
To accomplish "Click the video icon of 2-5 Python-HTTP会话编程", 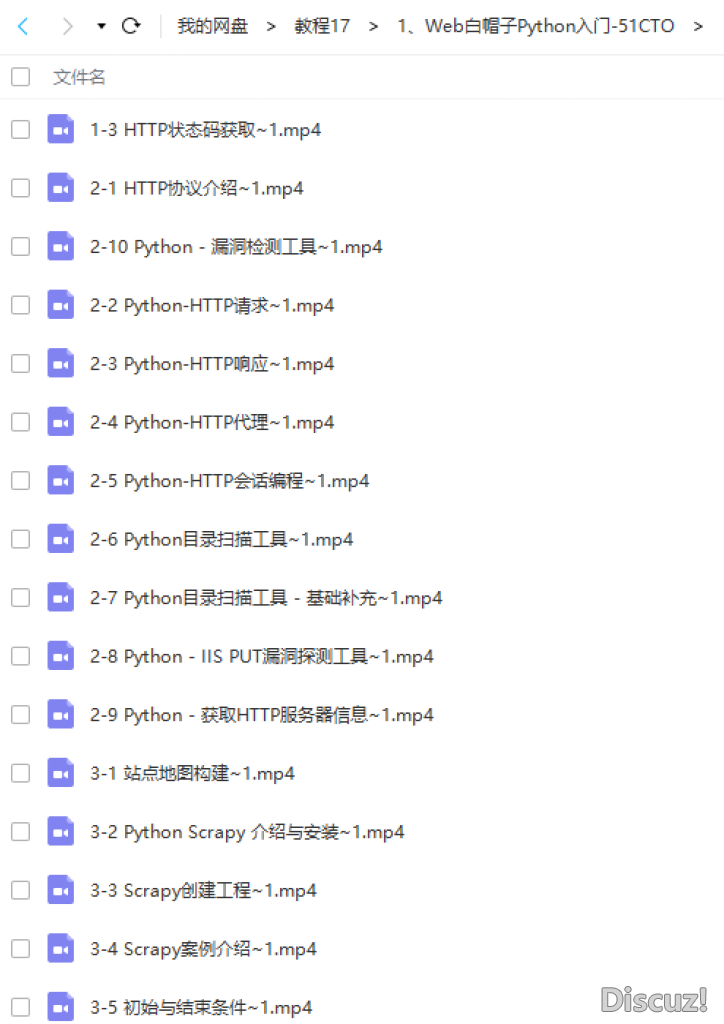I will 61,480.
